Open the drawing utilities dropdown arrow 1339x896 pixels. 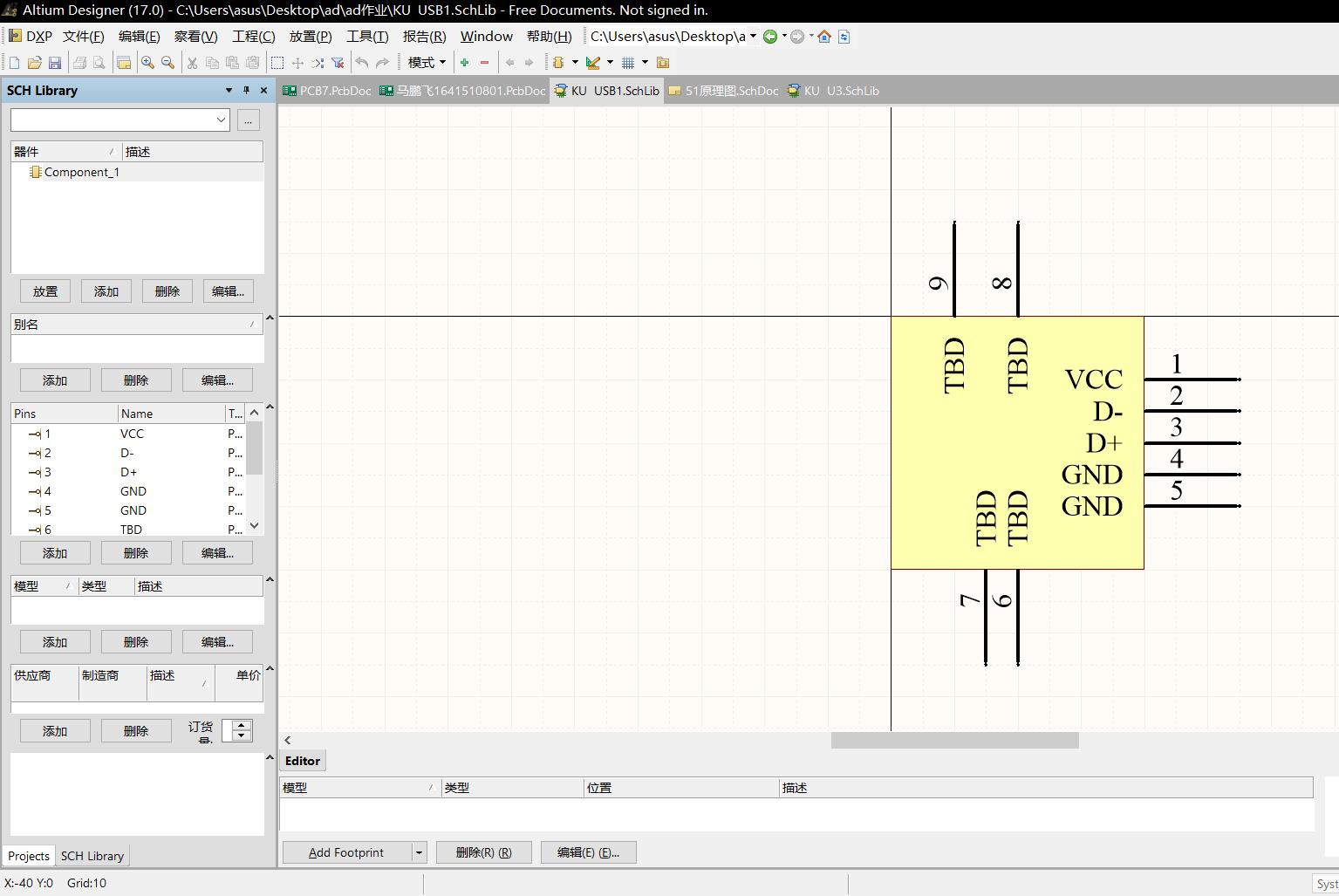(610, 63)
